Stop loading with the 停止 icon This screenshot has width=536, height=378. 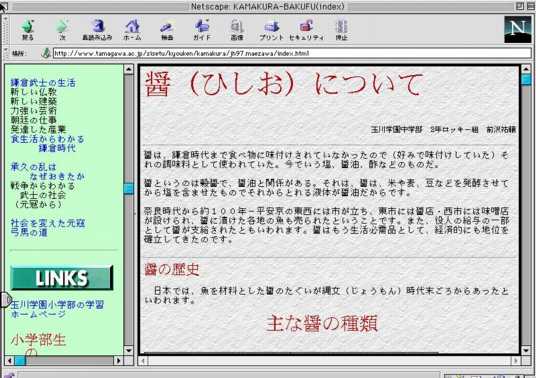pos(341,30)
